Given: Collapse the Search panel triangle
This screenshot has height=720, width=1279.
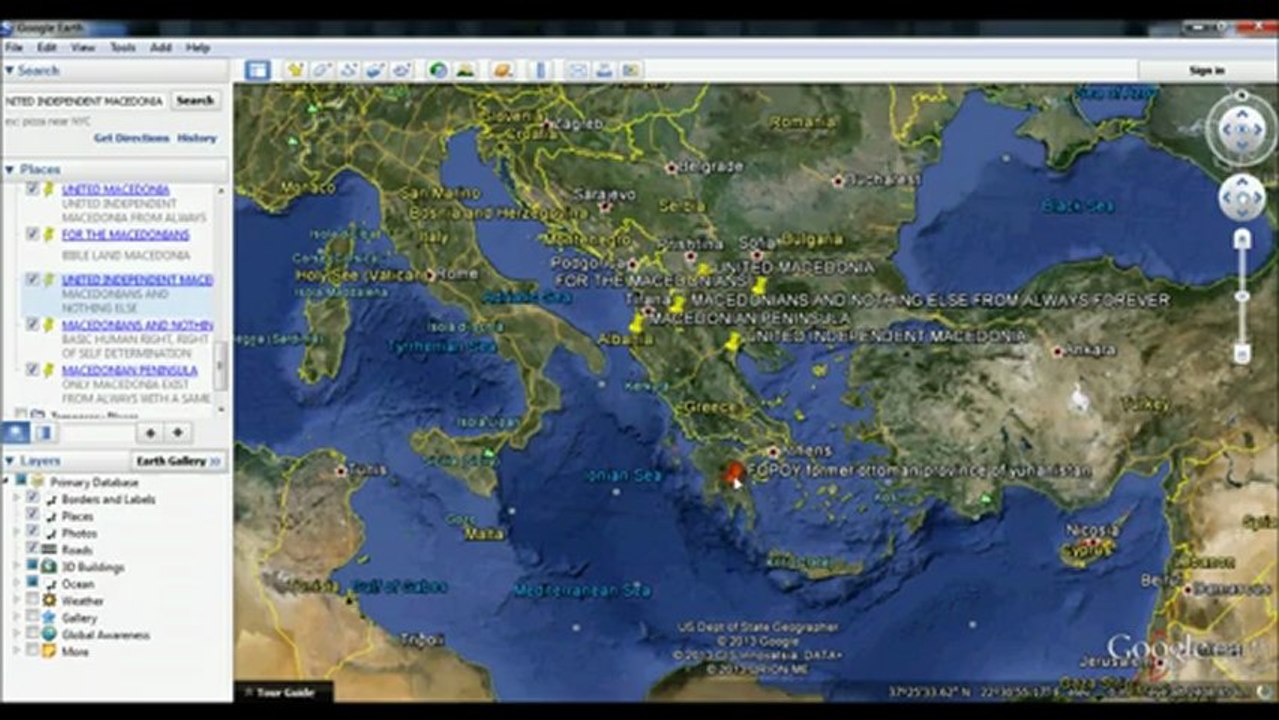Looking at the screenshot, I should [9, 70].
